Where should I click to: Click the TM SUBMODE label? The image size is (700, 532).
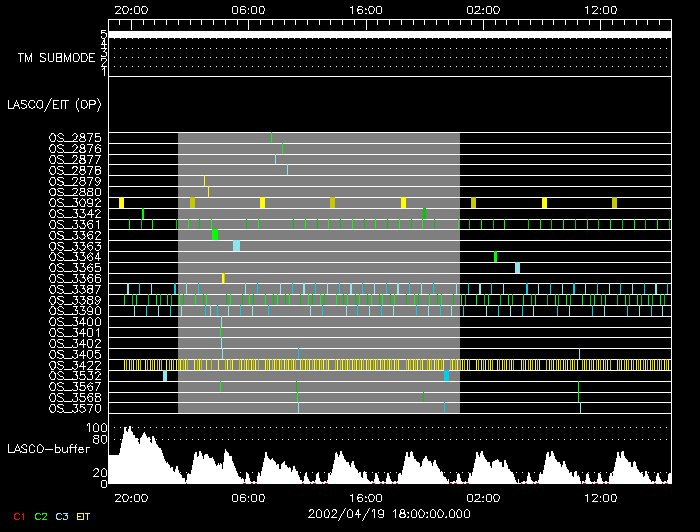[56, 58]
